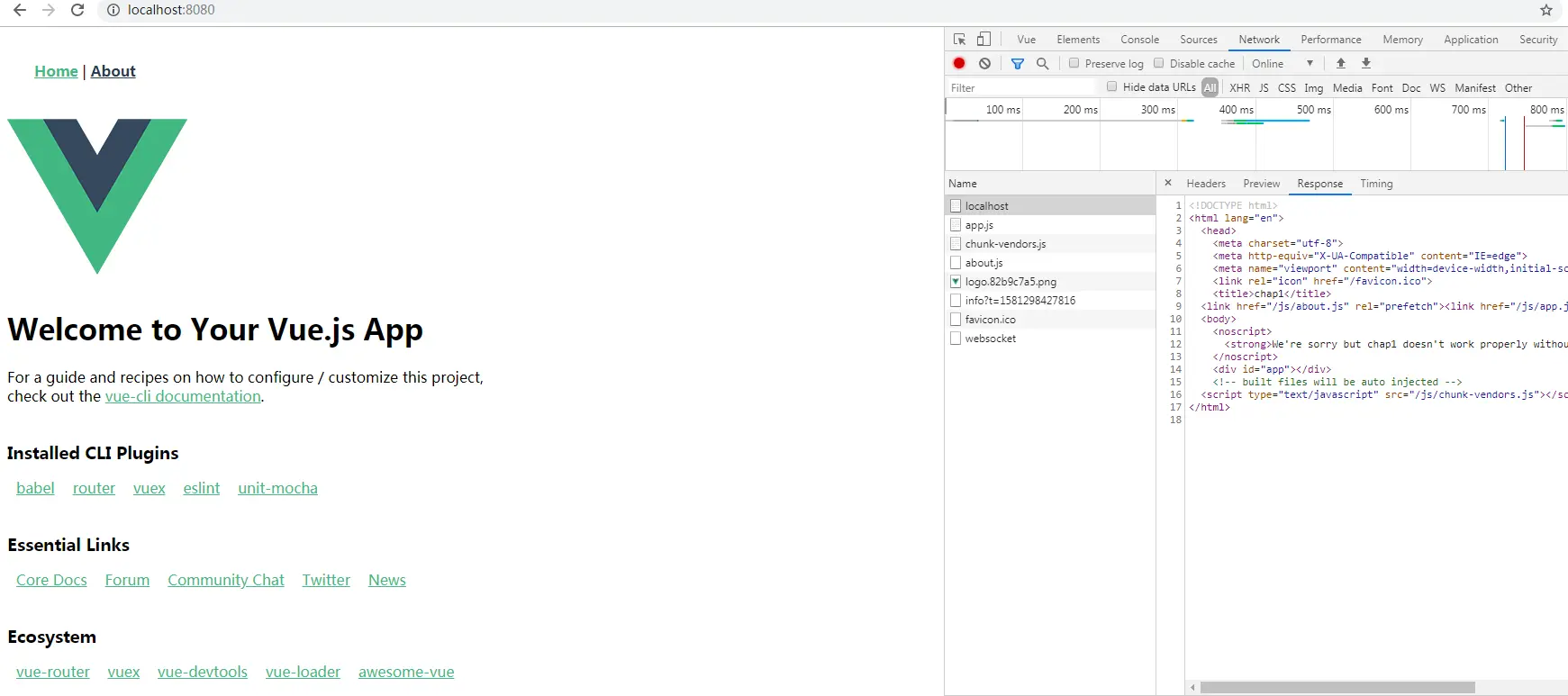Click the network timeline overview
The height and width of the screenshot is (696, 1568).
coord(1256,135)
